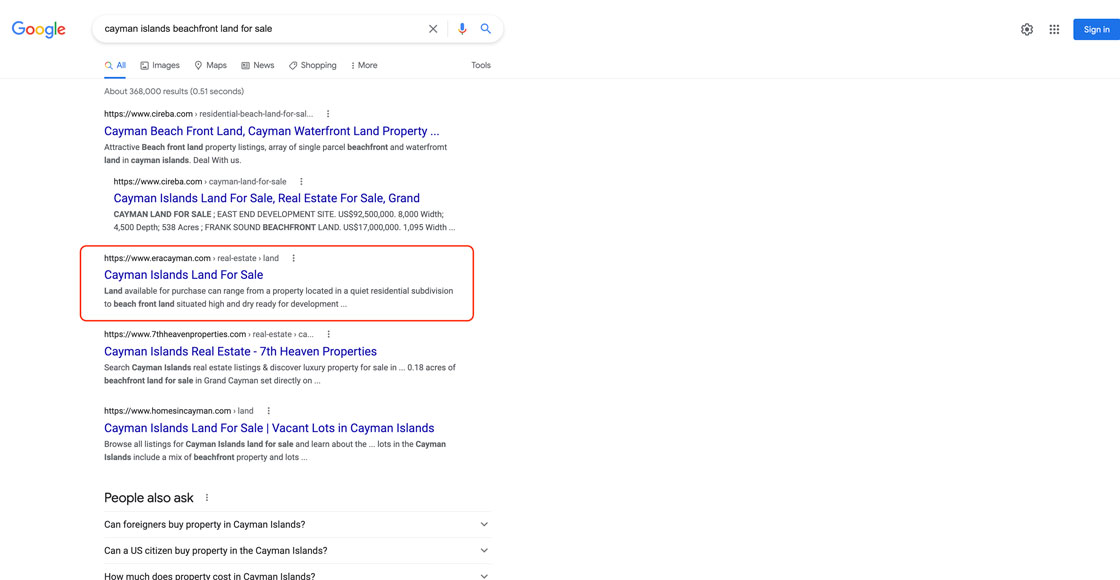Viewport: 1120px width, 580px height.
Task: Open 'Cayman Islands Real Estate - 7th Heaven Properties'
Action: click(x=240, y=351)
